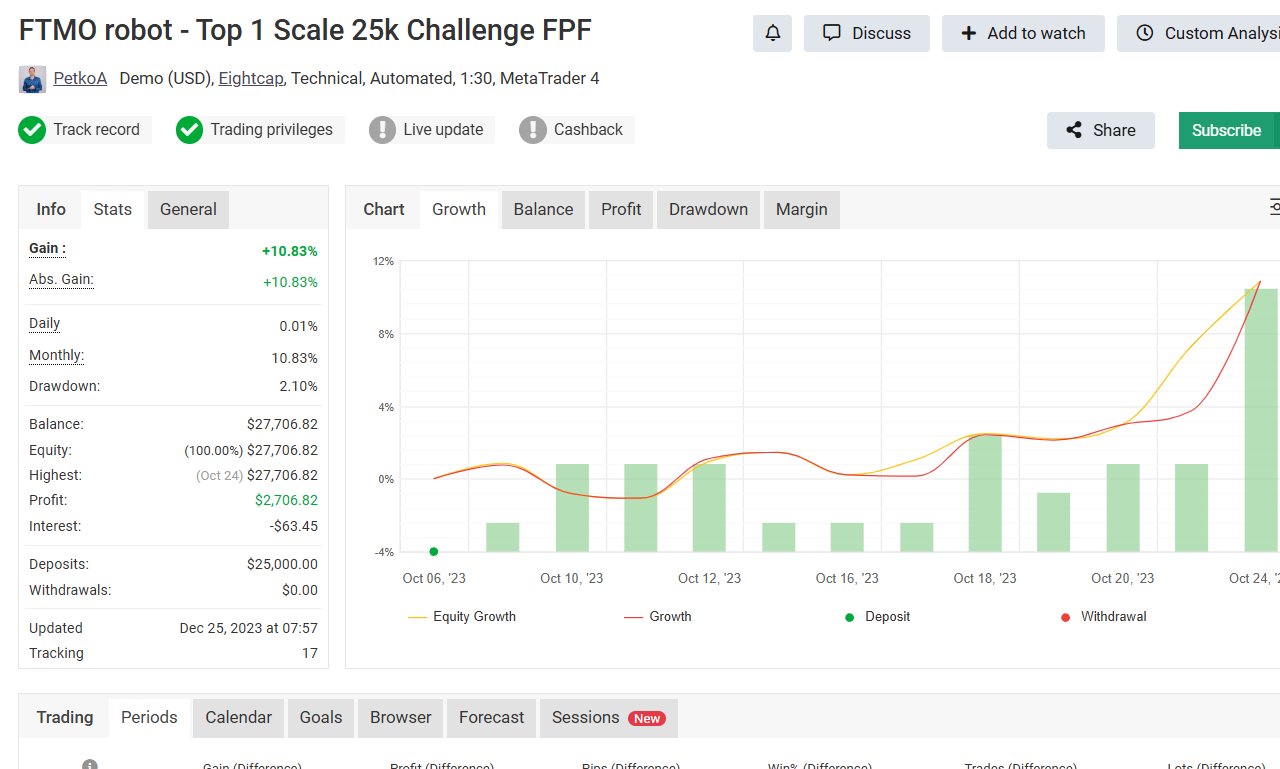This screenshot has width=1280, height=769.
Task: Switch to the Stats tab
Action: coord(113,210)
